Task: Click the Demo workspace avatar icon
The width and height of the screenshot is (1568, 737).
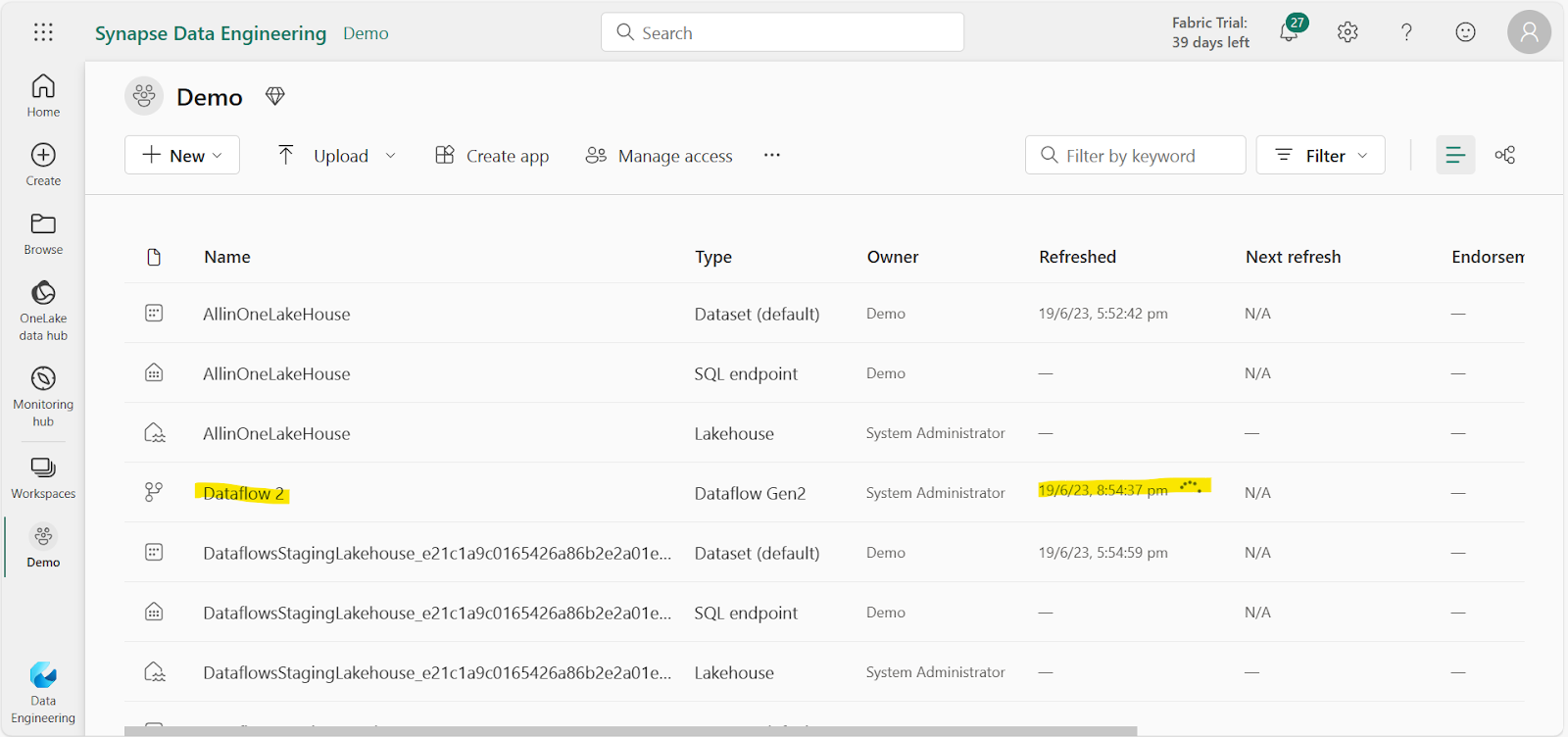Action: 144,96
